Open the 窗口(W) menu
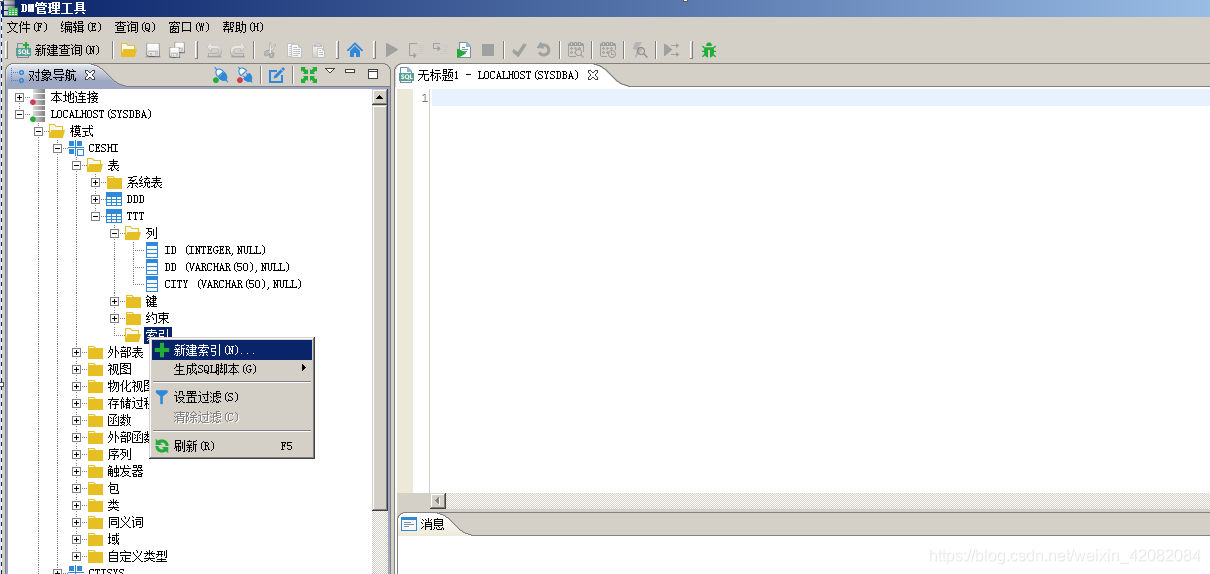This screenshot has width=1210, height=574. (x=189, y=27)
